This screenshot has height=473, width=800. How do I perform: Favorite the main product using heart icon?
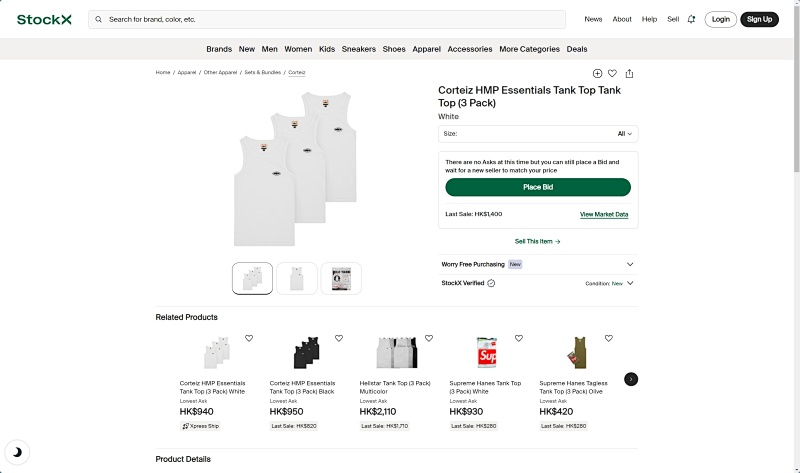pyautogui.click(x=612, y=73)
